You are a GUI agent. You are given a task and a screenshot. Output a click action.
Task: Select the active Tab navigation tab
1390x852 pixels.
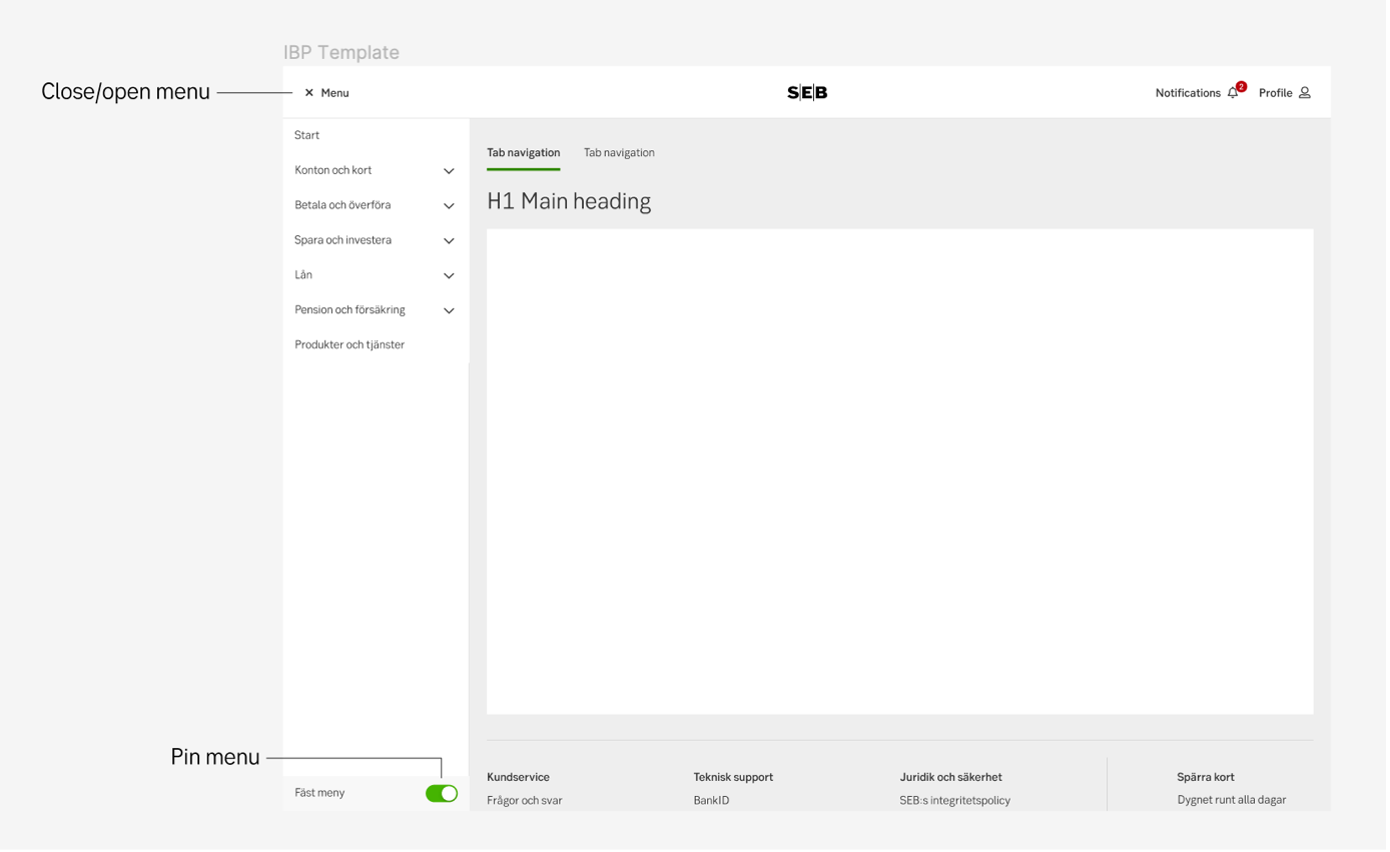pos(523,153)
